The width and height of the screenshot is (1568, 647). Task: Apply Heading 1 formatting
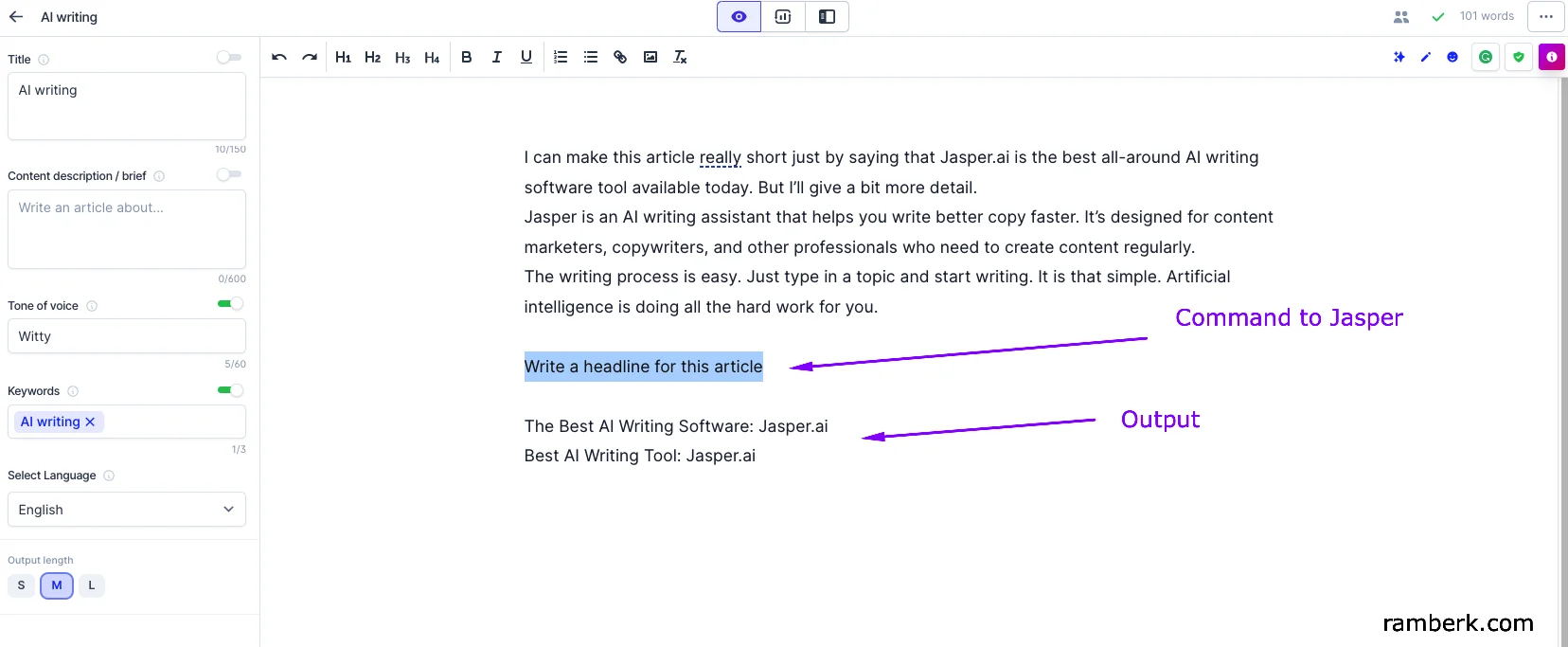point(343,58)
